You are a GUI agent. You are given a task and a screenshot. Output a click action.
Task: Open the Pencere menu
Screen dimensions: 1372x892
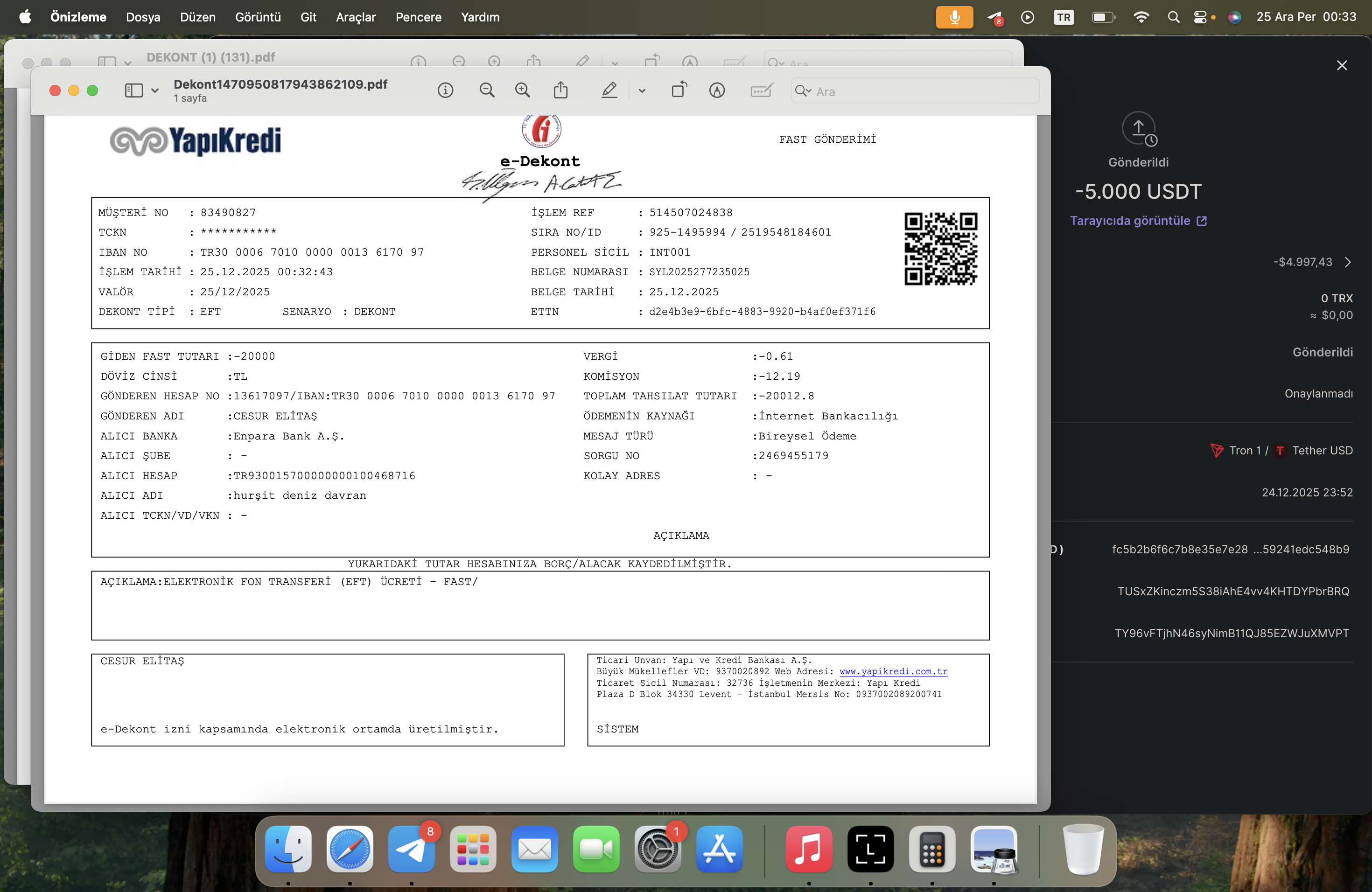pyautogui.click(x=419, y=17)
